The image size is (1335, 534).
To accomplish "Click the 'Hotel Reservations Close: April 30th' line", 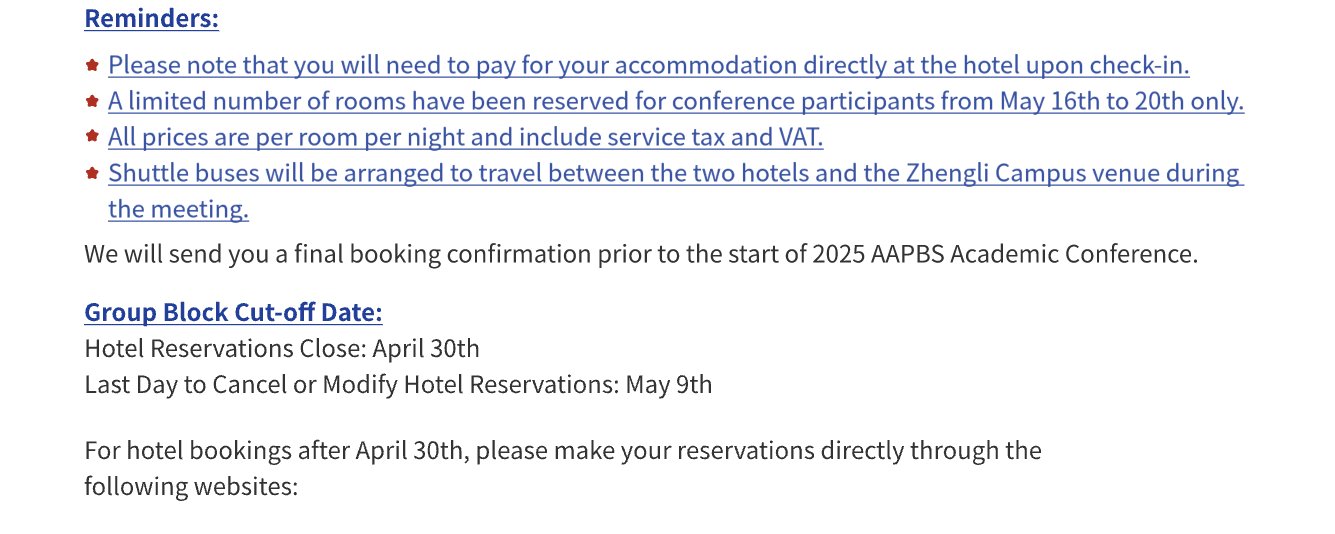I will coord(282,349).
